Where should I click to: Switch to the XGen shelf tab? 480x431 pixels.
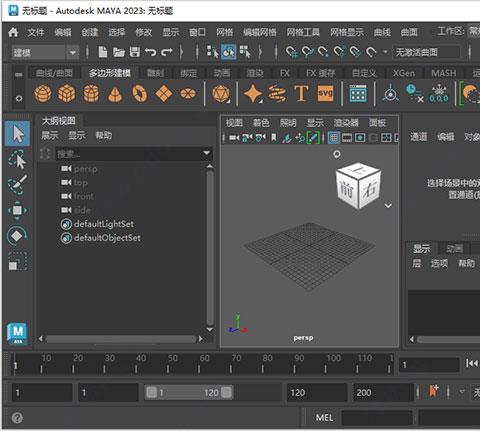[404, 73]
